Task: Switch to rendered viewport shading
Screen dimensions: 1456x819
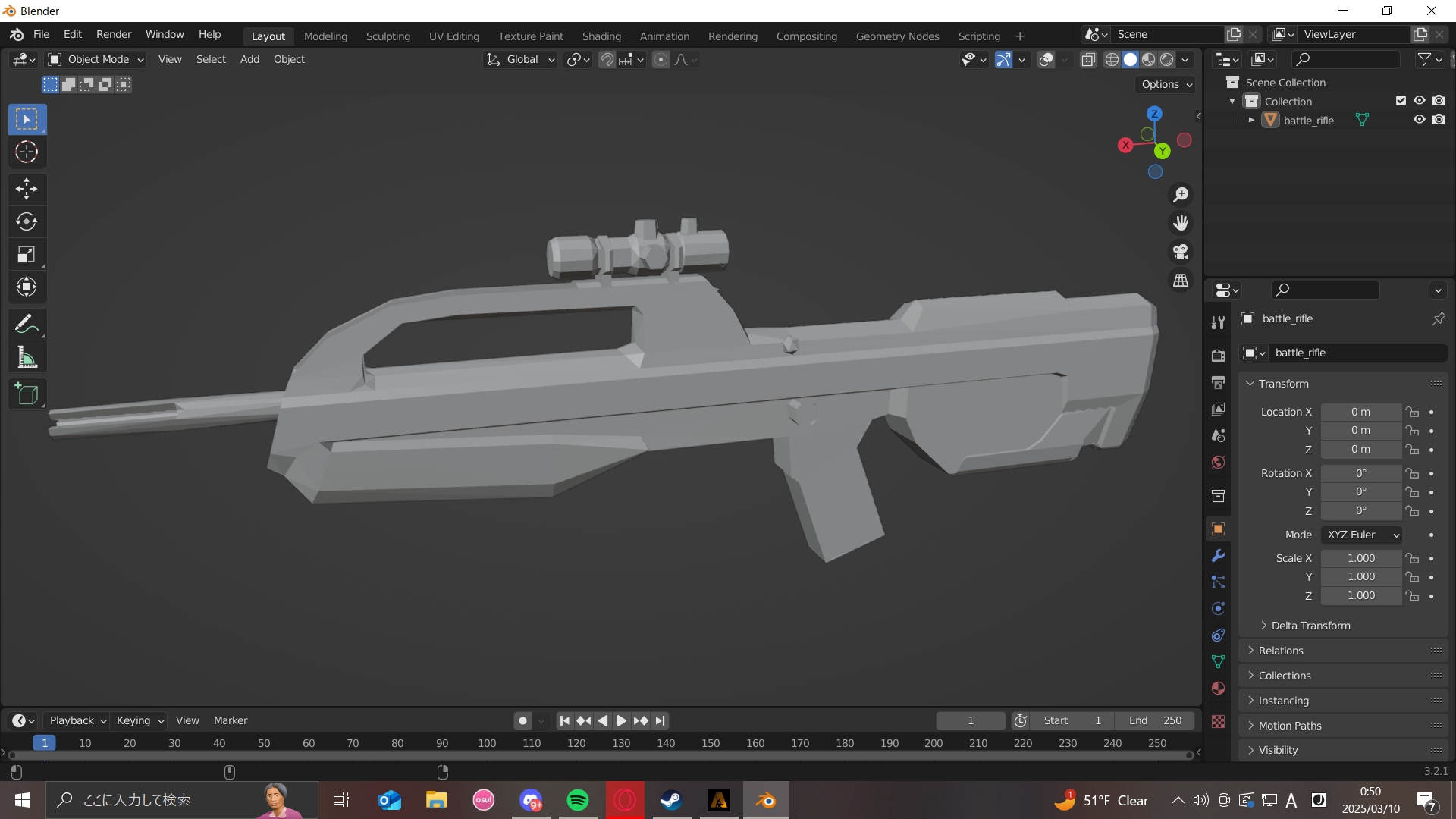Action: 1167,59
